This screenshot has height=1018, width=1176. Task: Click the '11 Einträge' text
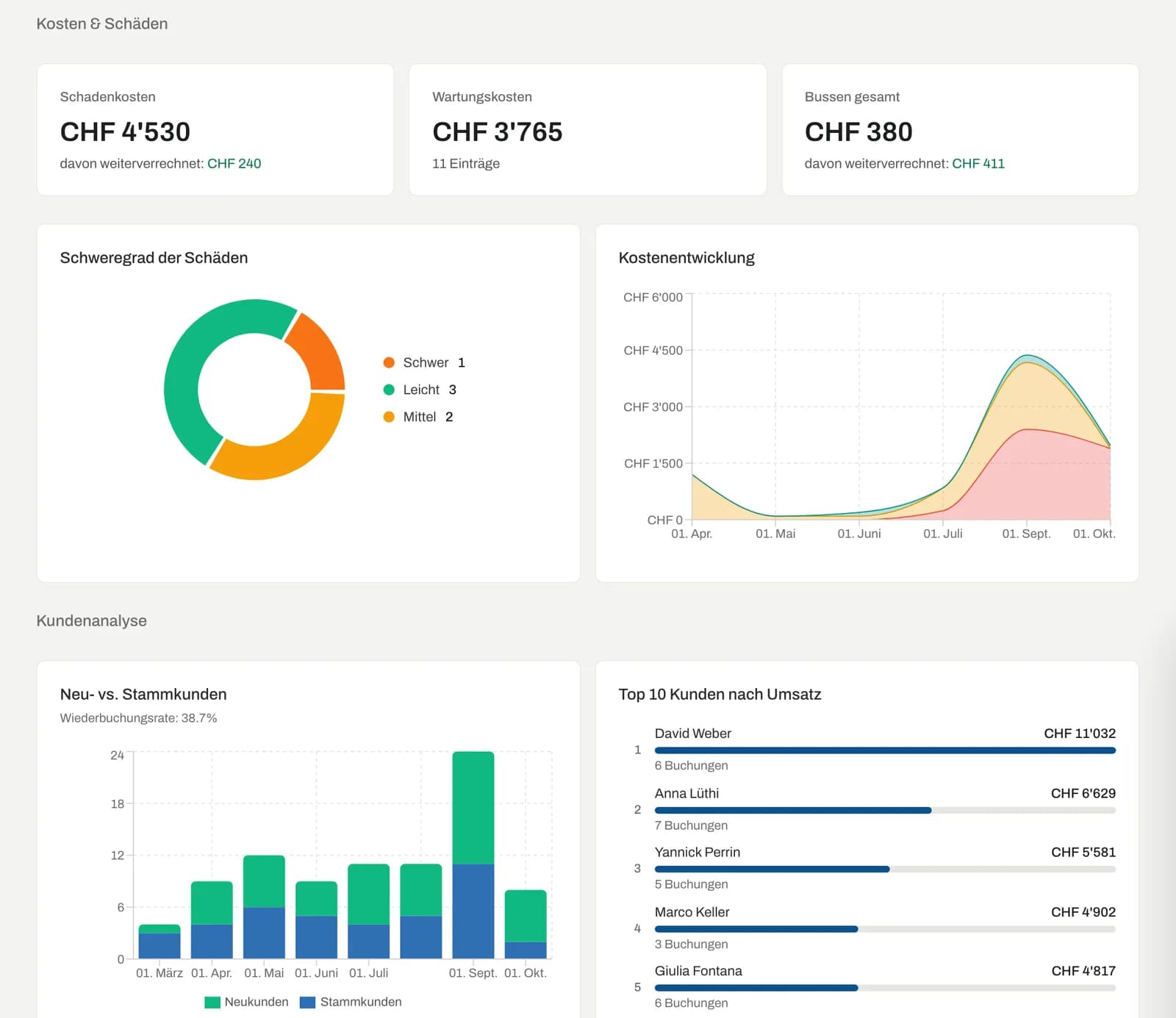466,164
